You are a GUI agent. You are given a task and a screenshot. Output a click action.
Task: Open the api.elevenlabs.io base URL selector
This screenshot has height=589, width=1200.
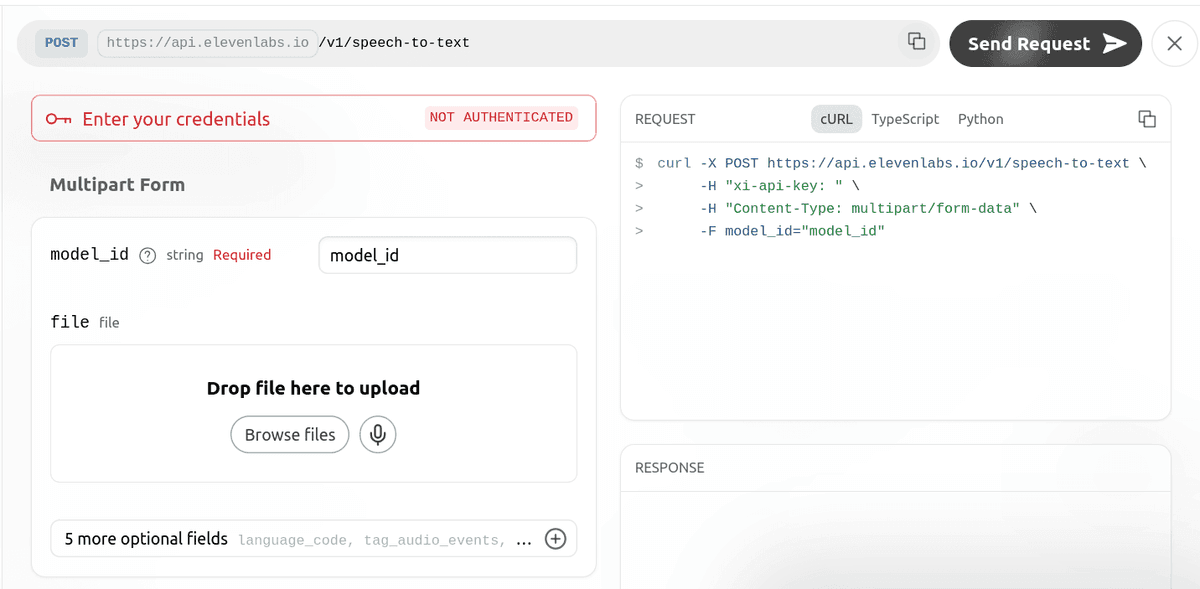click(207, 43)
